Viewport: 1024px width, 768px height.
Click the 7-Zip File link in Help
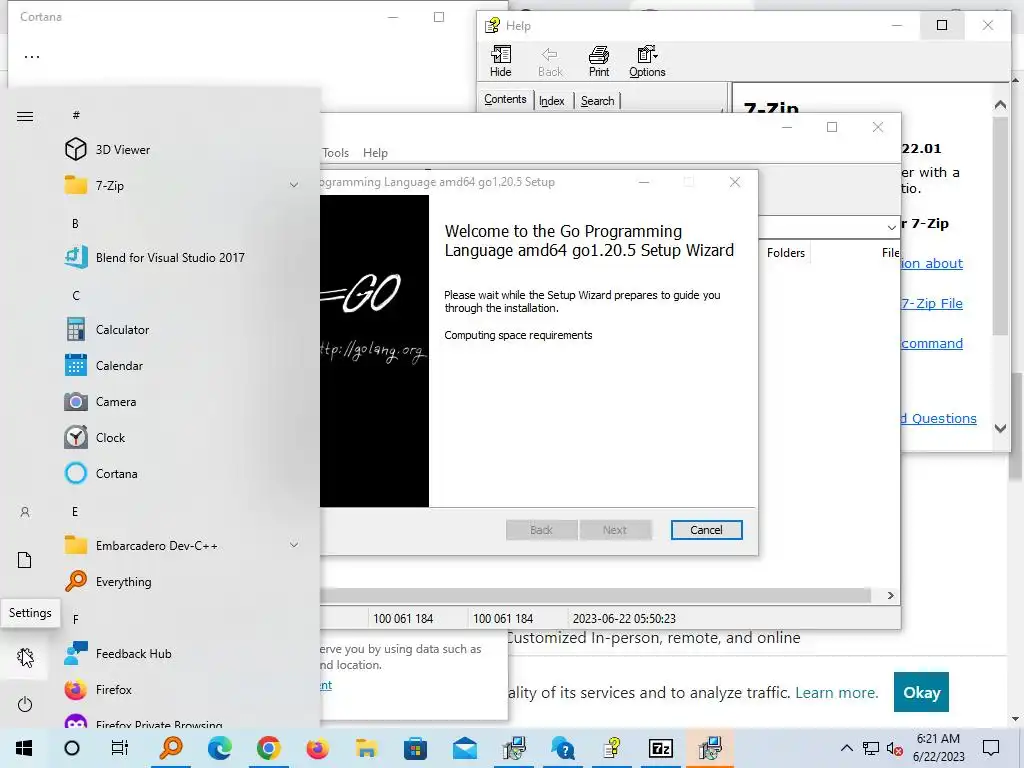coord(932,303)
